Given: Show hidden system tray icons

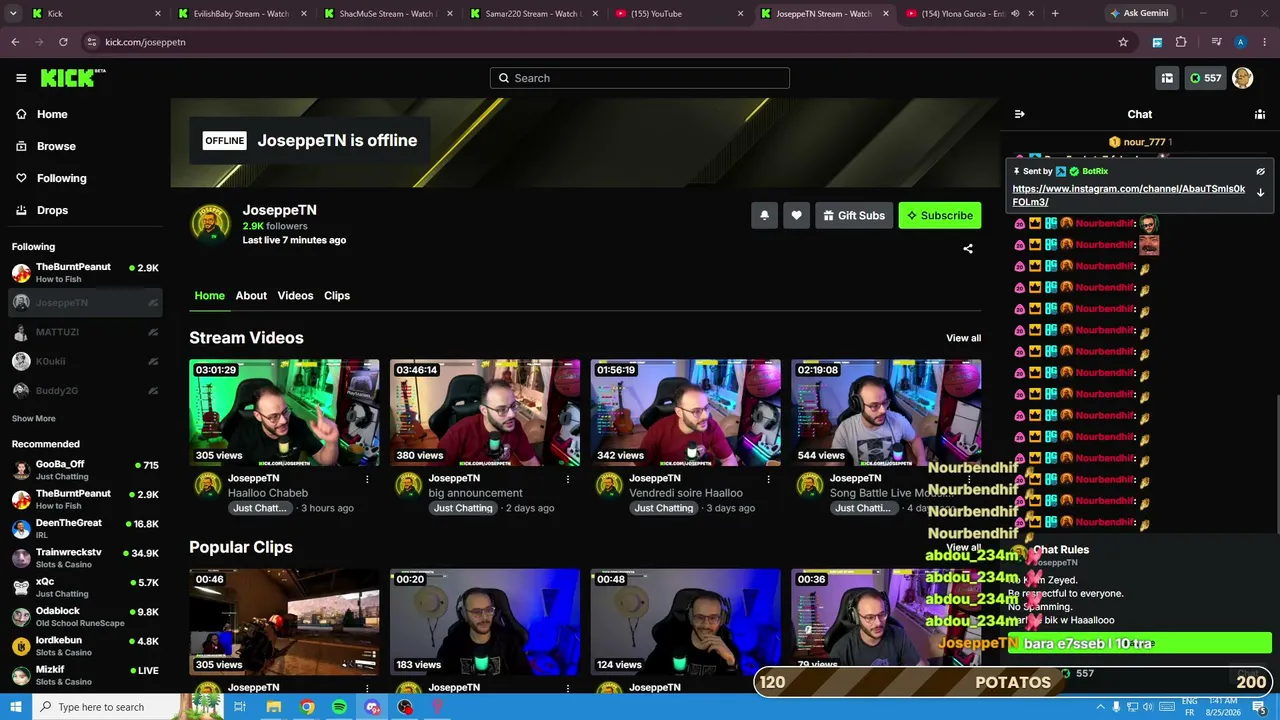Looking at the screenshot, I should pyautogui.click(x=1102, y=707).
